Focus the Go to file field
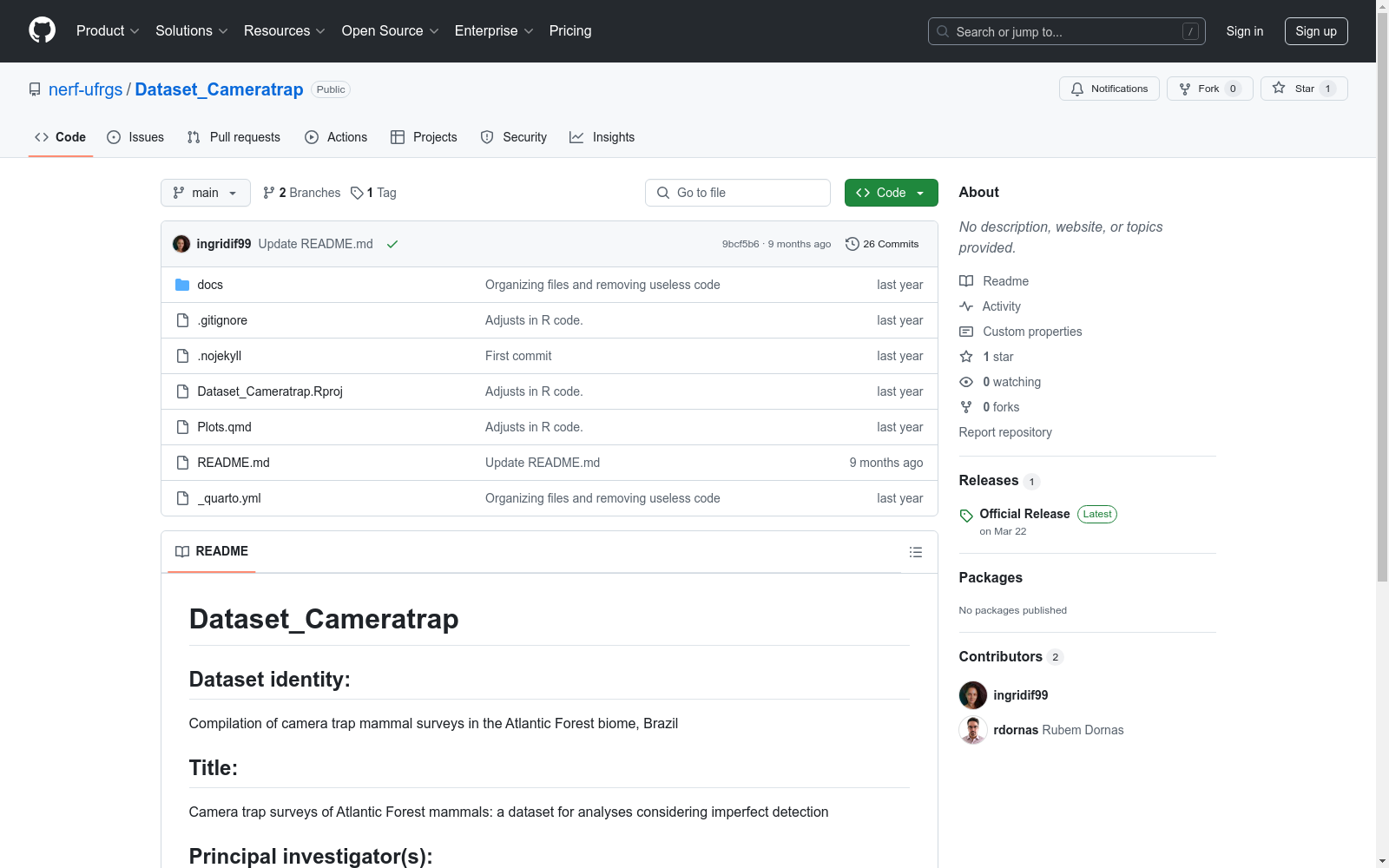 (738, 193)
